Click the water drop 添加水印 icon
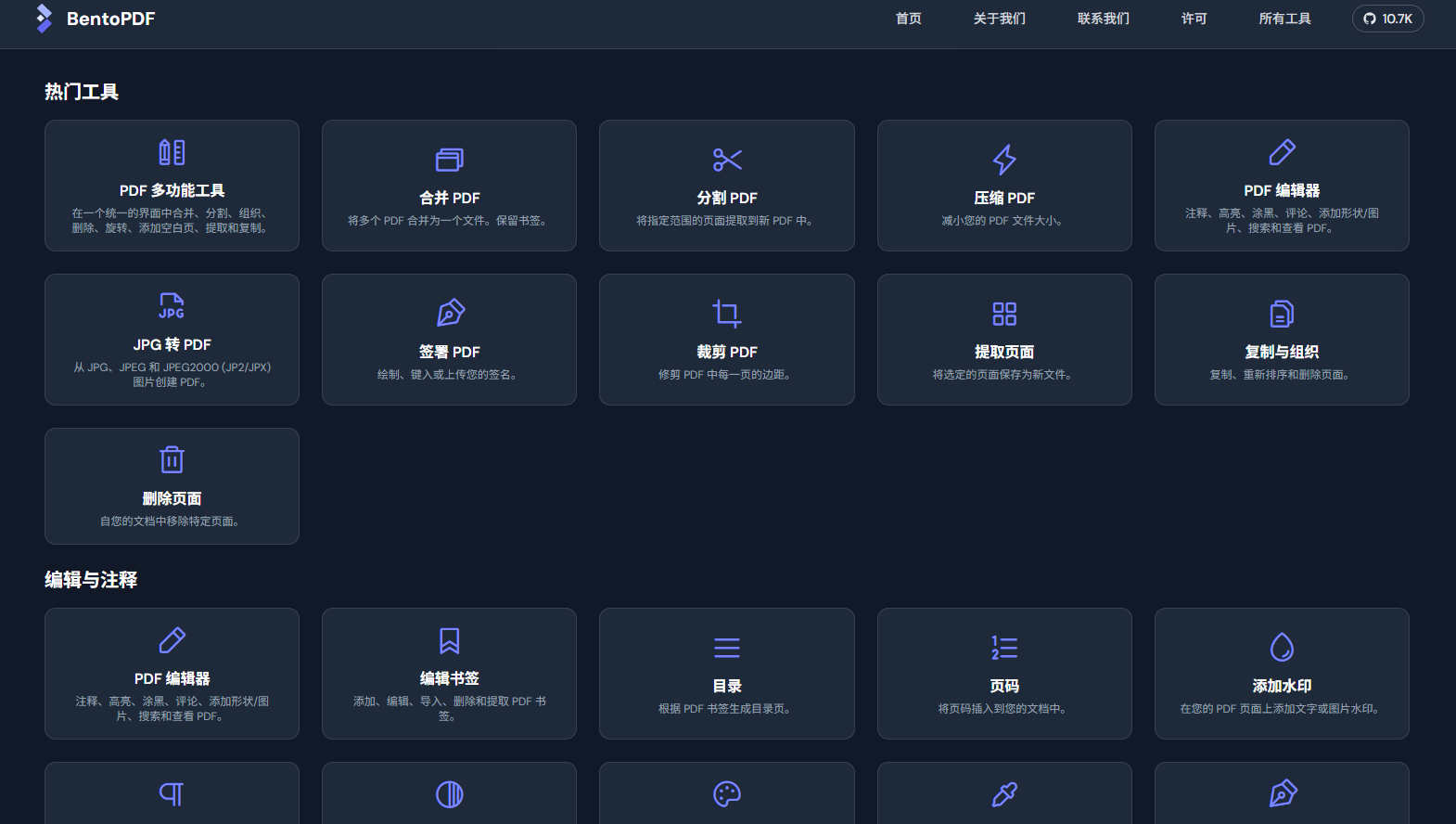Viewport: 1456px width, 824px height. 1282,648
